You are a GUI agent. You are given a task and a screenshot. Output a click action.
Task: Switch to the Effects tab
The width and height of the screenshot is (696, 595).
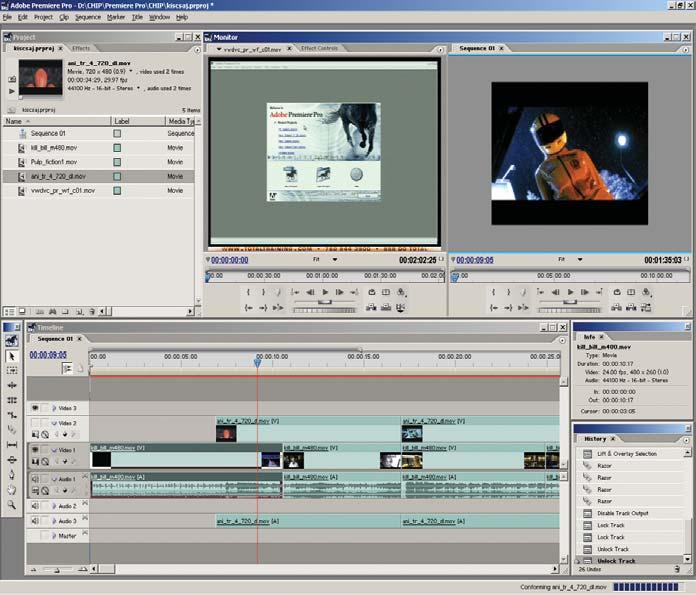point(81,48)
